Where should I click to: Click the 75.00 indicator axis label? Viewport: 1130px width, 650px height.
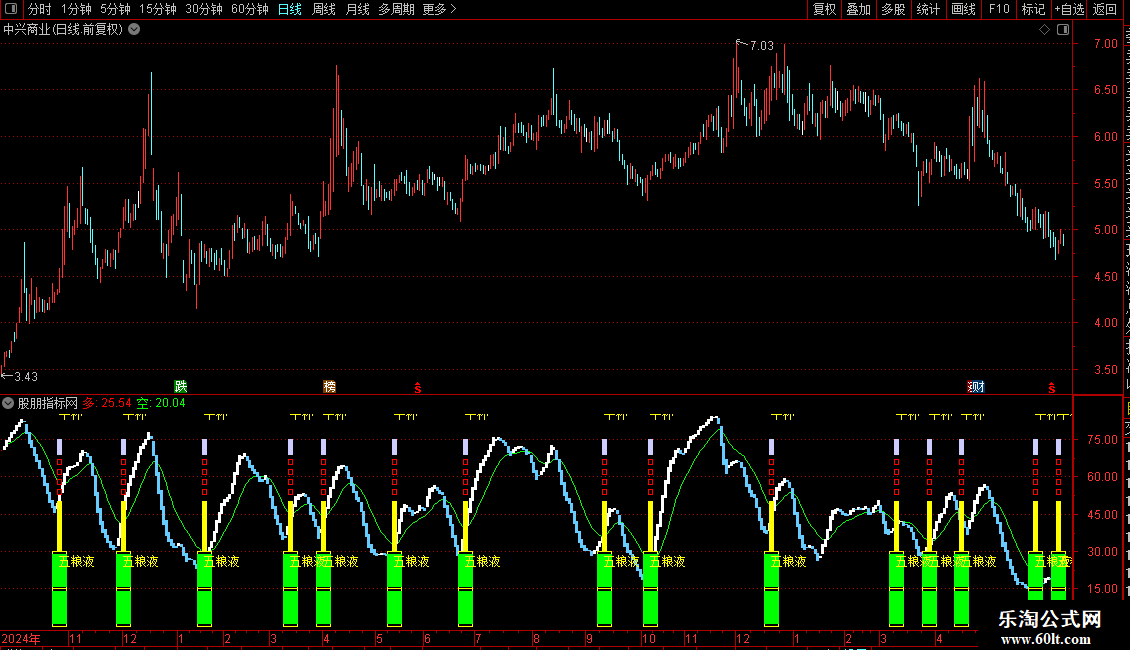[x=1103, y=440]
